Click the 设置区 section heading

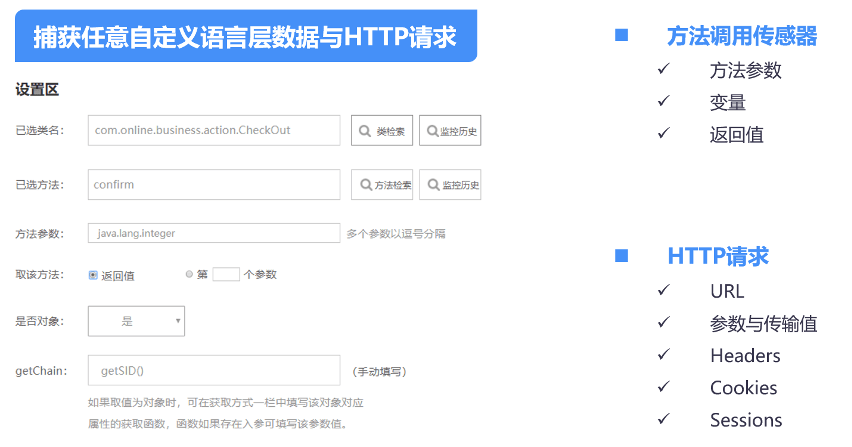(x=37, y=90)
